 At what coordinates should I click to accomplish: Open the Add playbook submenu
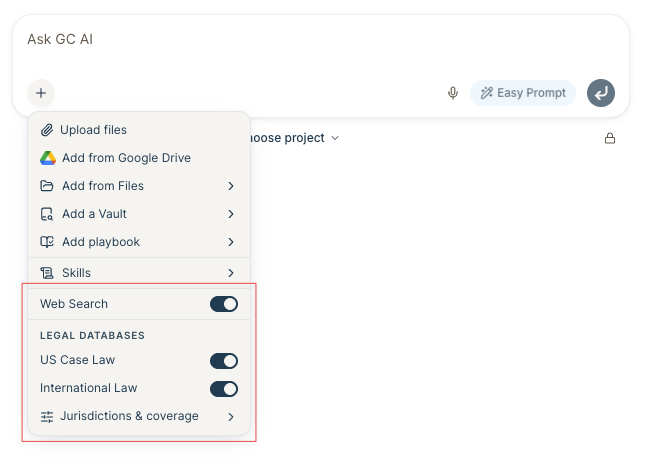[139, 242]
